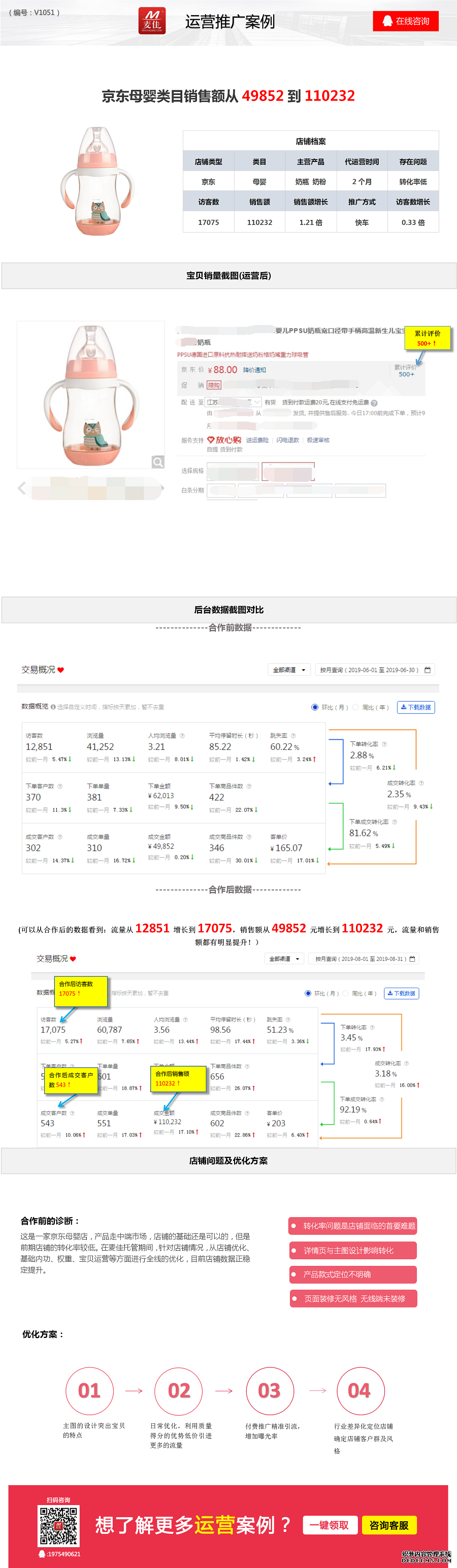
Task: Click the 在线咨询 button
Action: click(406, 21)
